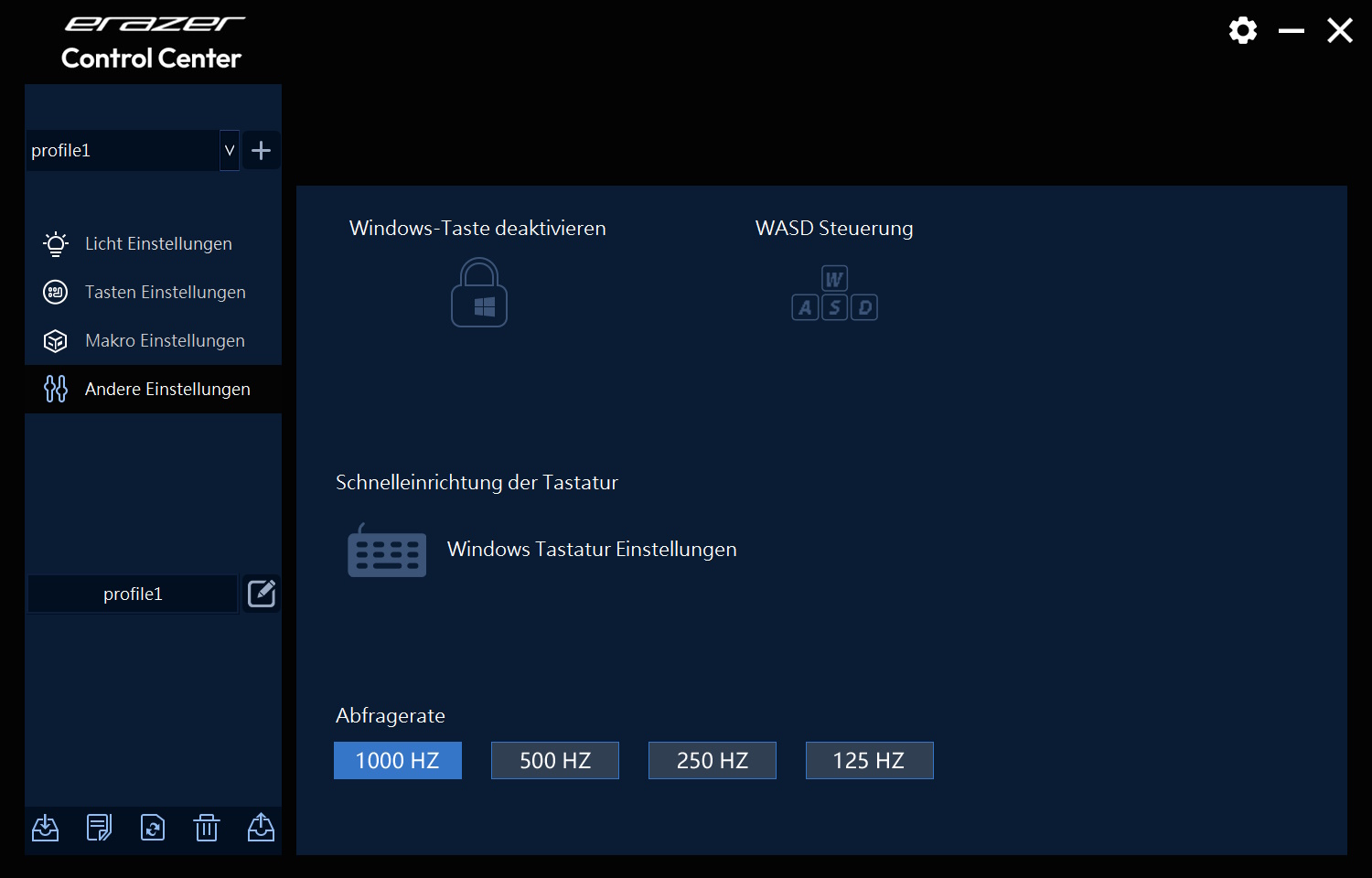Choose 125 HZ polling rate
The width and height of the screenshot is (1372, 878).
point(869,761)
